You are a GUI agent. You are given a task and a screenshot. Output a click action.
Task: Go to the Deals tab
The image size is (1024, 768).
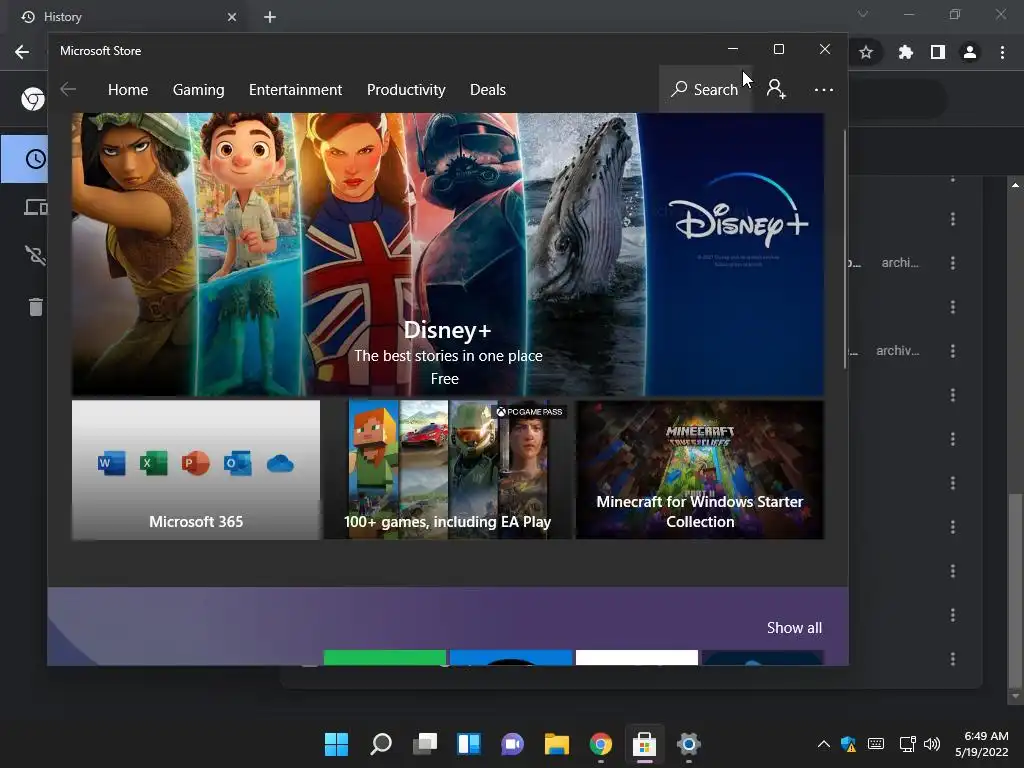(x=488, y=89)
